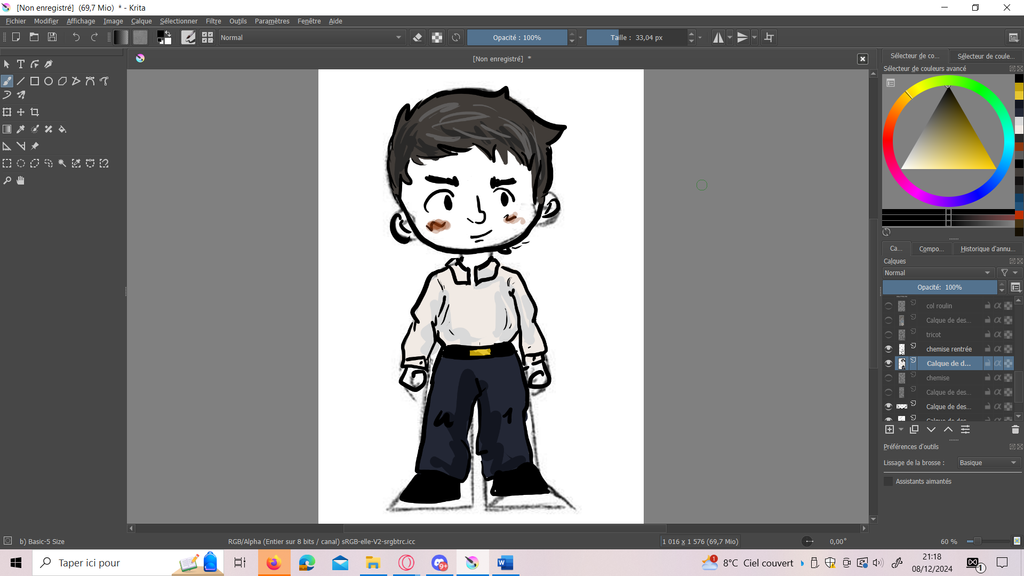Image resolution: width=1024 pixels, height=576 pixels.
Task: Open the Filtre menu
Action: tap(213, 21)
